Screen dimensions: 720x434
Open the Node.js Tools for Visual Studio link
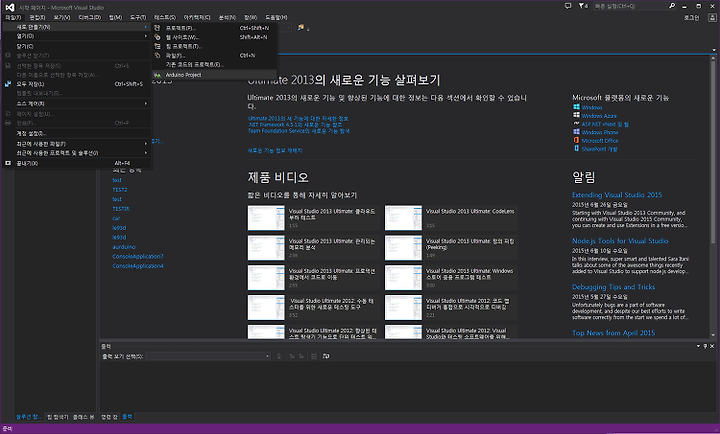click(620, 241)
